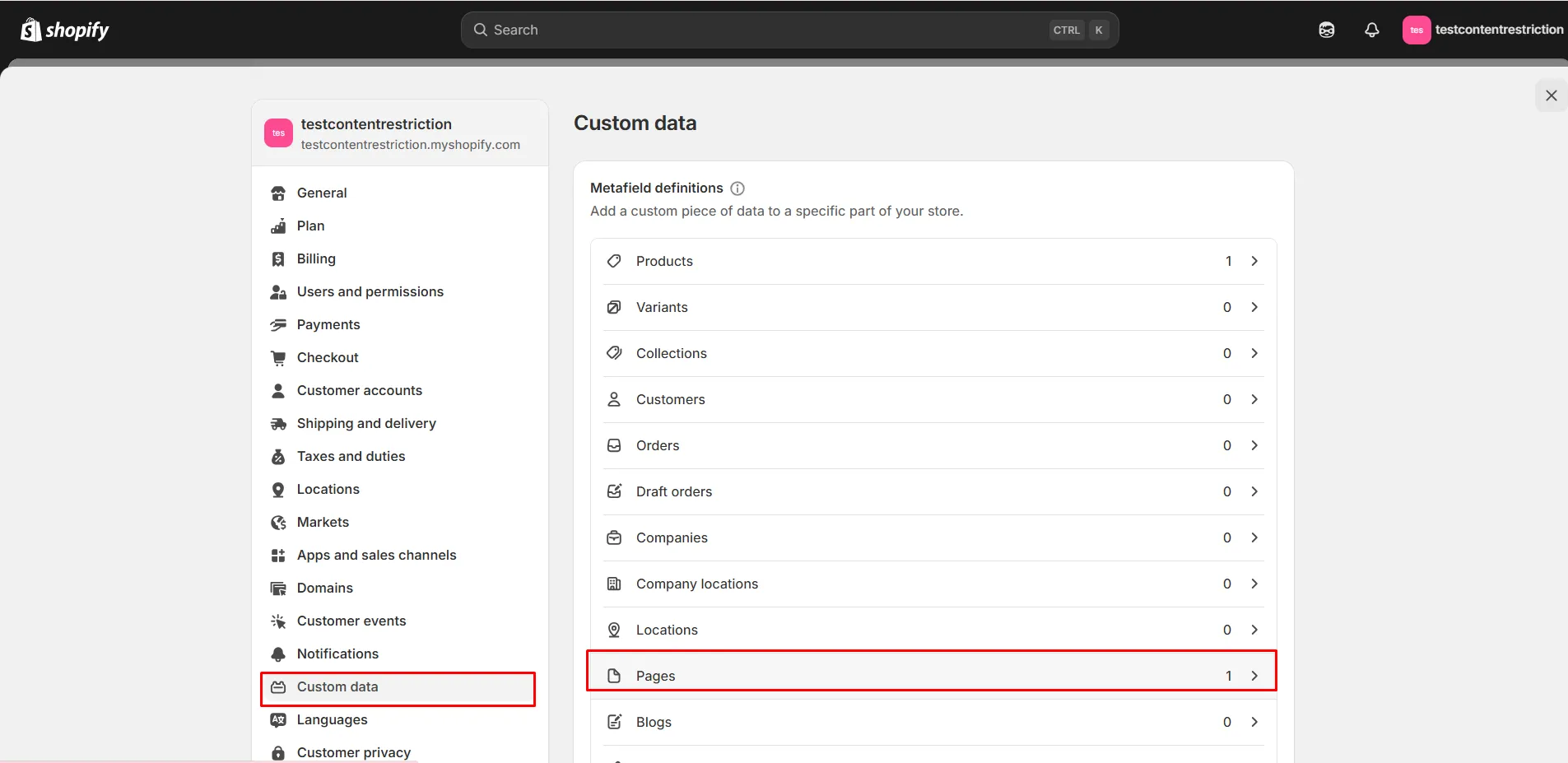
Task: Click the Companies briefcase icon
Action: [x=614, y=537]
